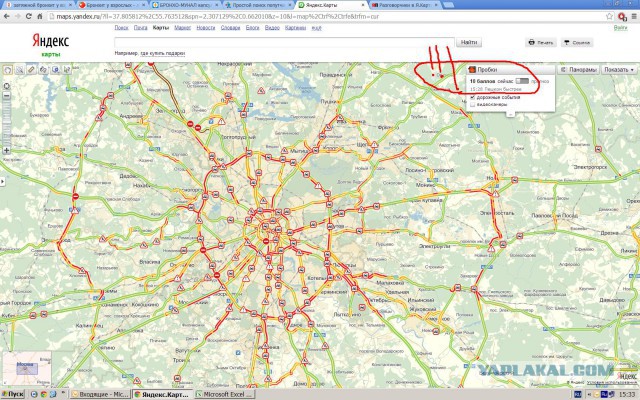This screenshot has width=640, height=400.
Task: Open the Панорамы button
Action: coord(578,70)
